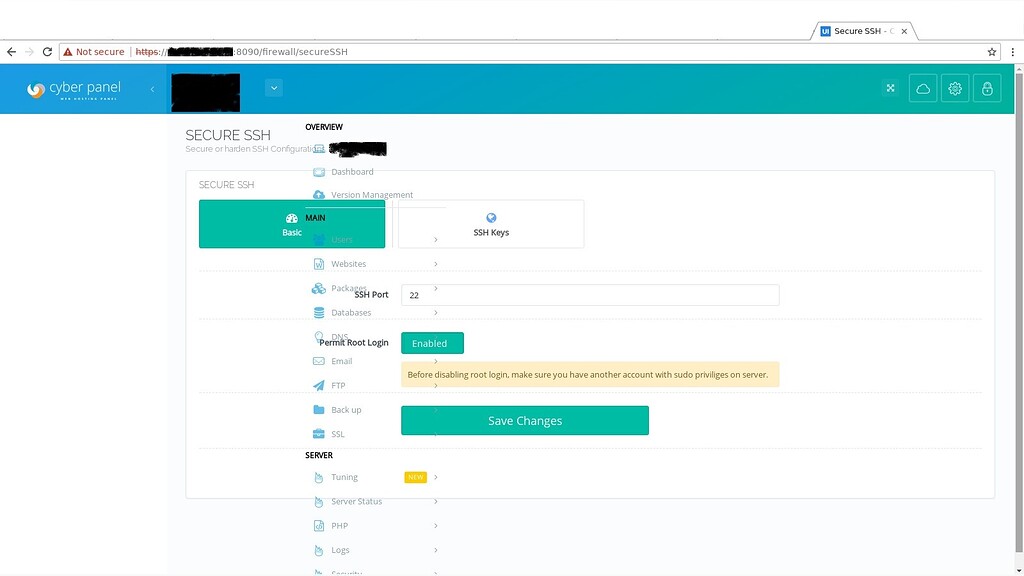Open the account dropdown arrow in header
The width and height of the screenshot is (1024, 576).
273,88
